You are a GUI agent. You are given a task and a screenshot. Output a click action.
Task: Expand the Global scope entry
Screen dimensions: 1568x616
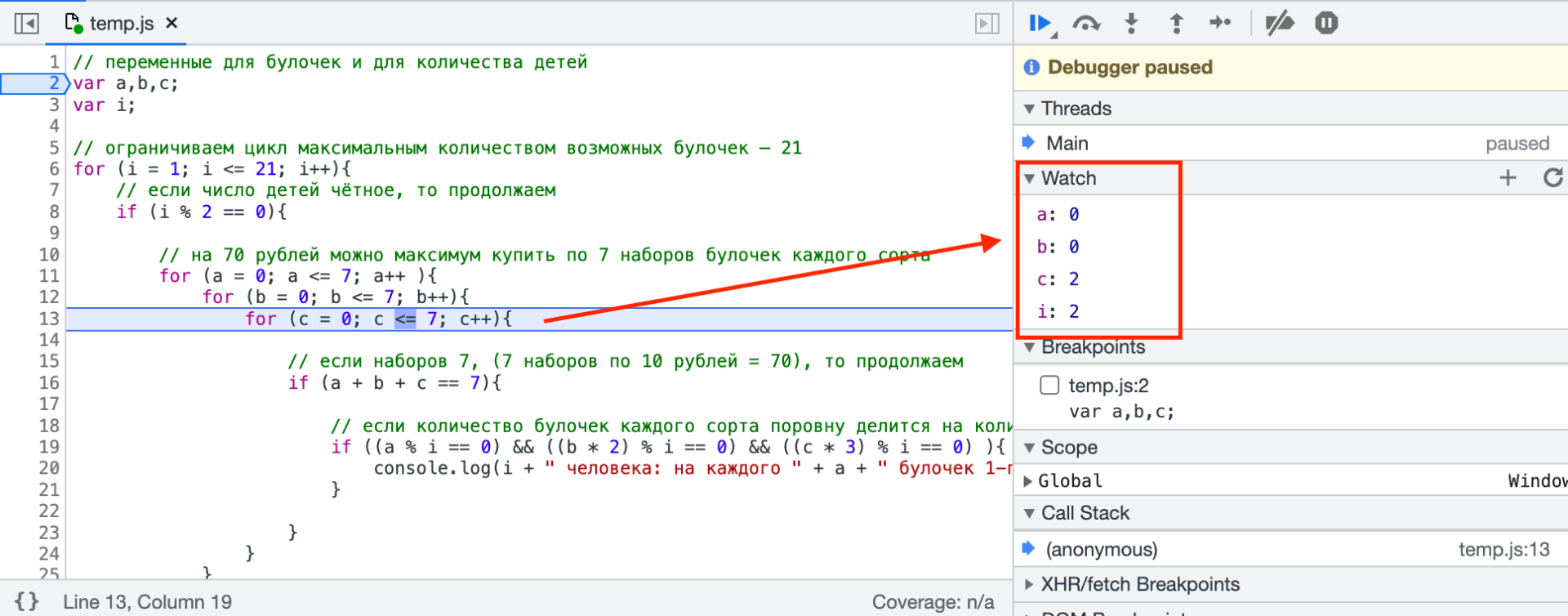(1028, 481)
